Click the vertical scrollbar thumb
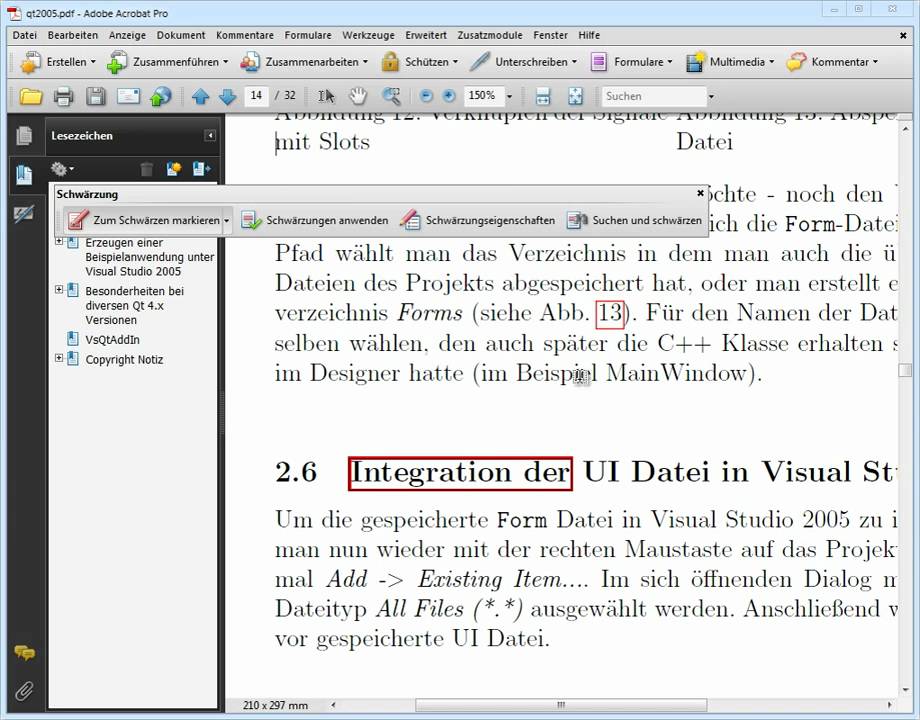 tap(905, 370)
